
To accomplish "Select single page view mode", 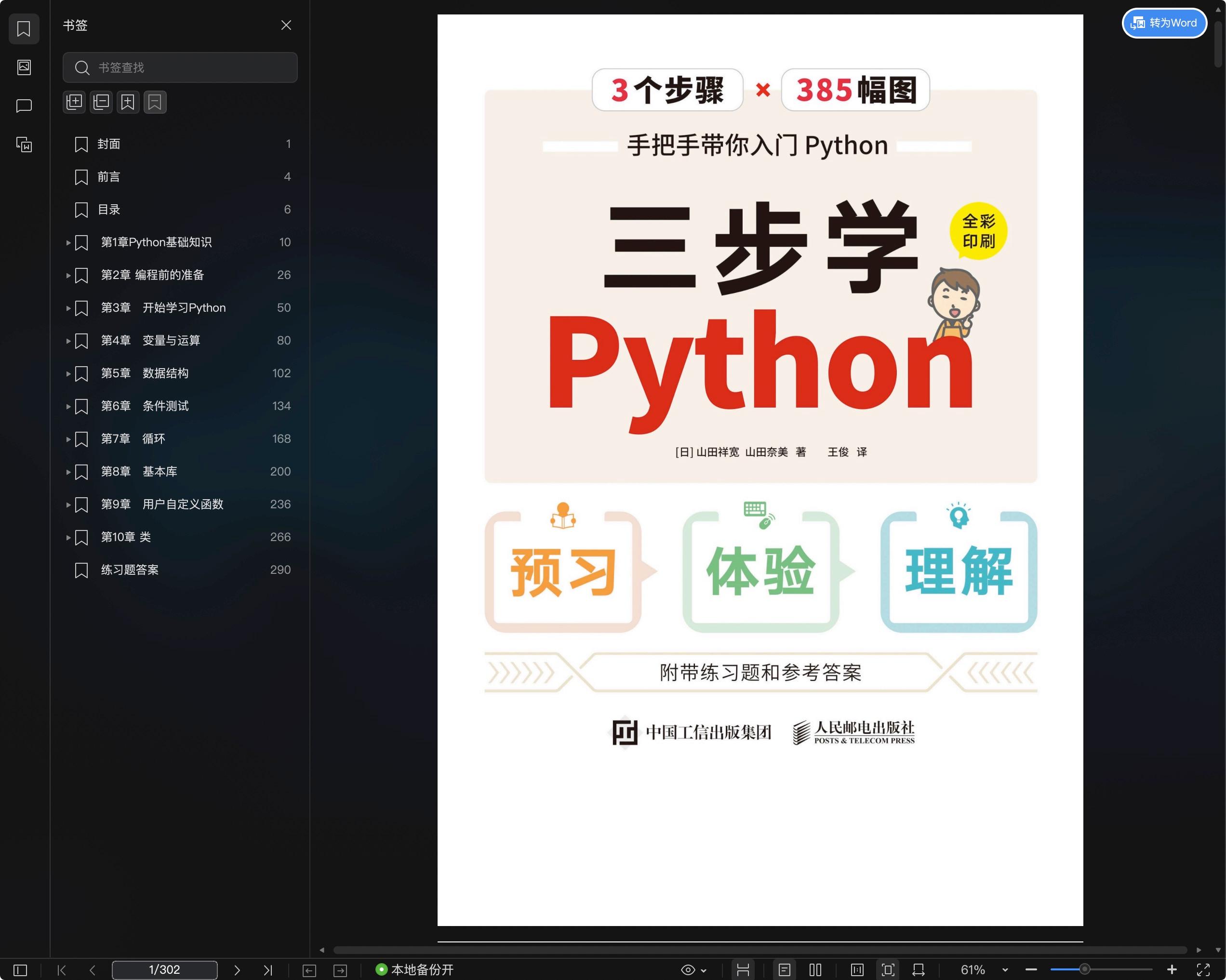I will 784,970.
